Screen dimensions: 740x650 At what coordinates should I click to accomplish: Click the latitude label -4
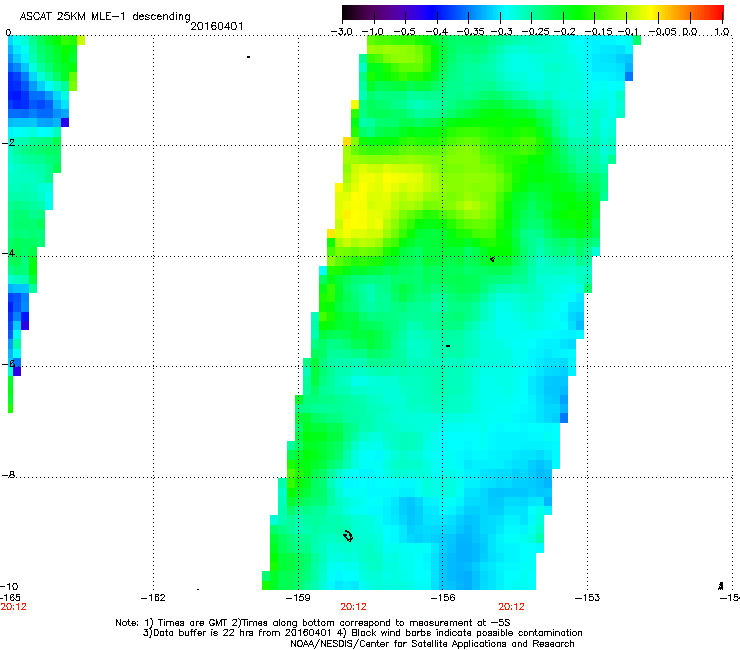pos(8,253)
